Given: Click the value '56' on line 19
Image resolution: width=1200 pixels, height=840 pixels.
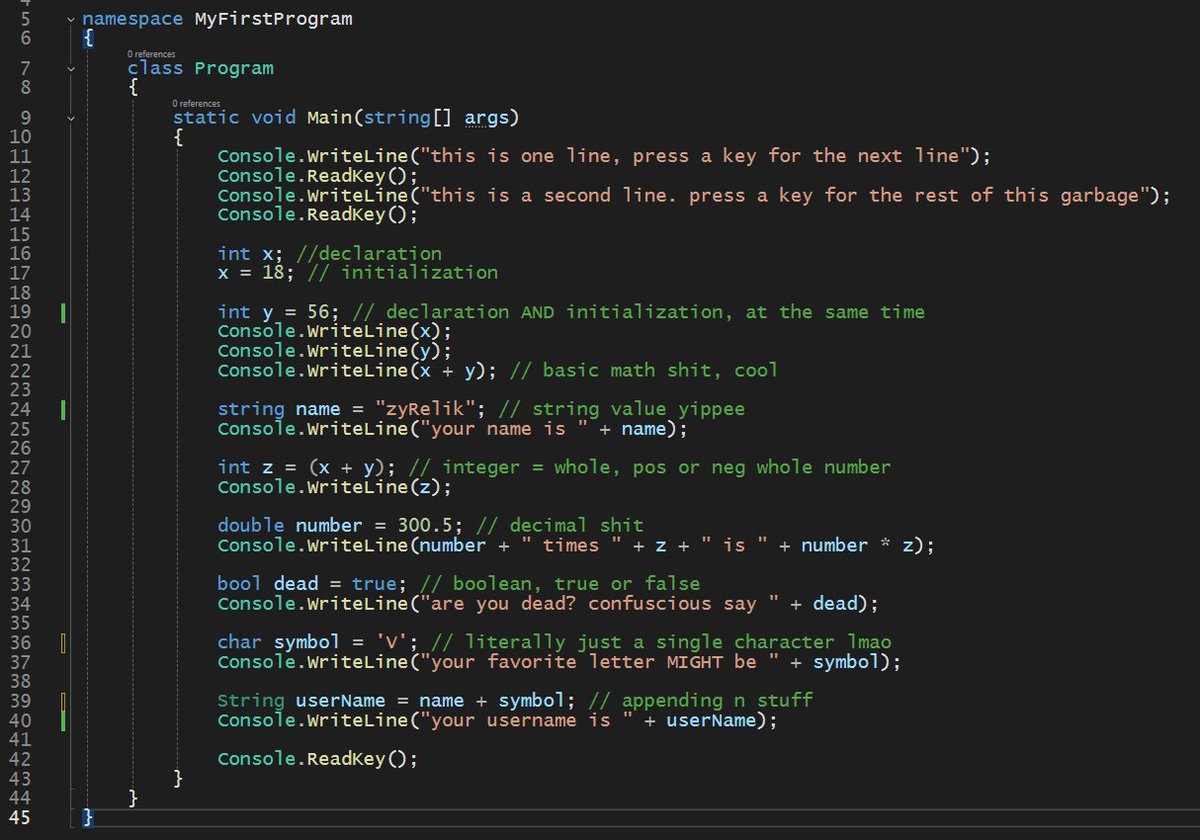Looking at the screenshot, I should click(318, 312).
